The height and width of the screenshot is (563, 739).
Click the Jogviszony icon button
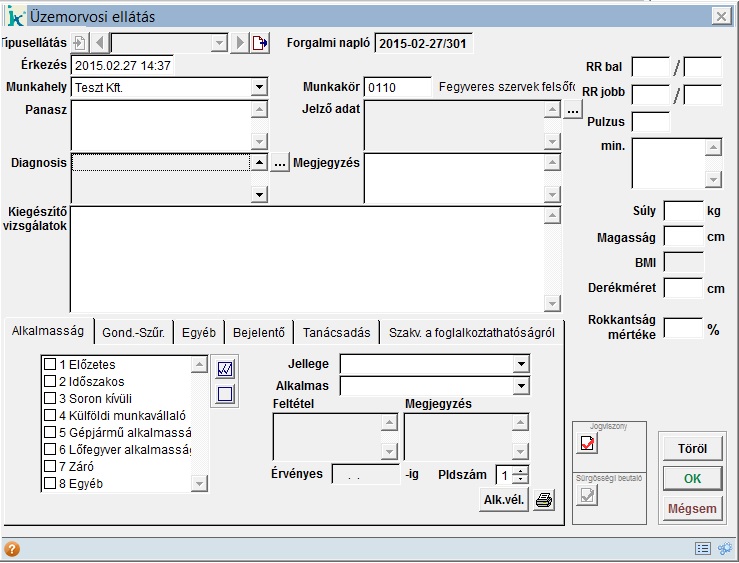pos(587,446)
